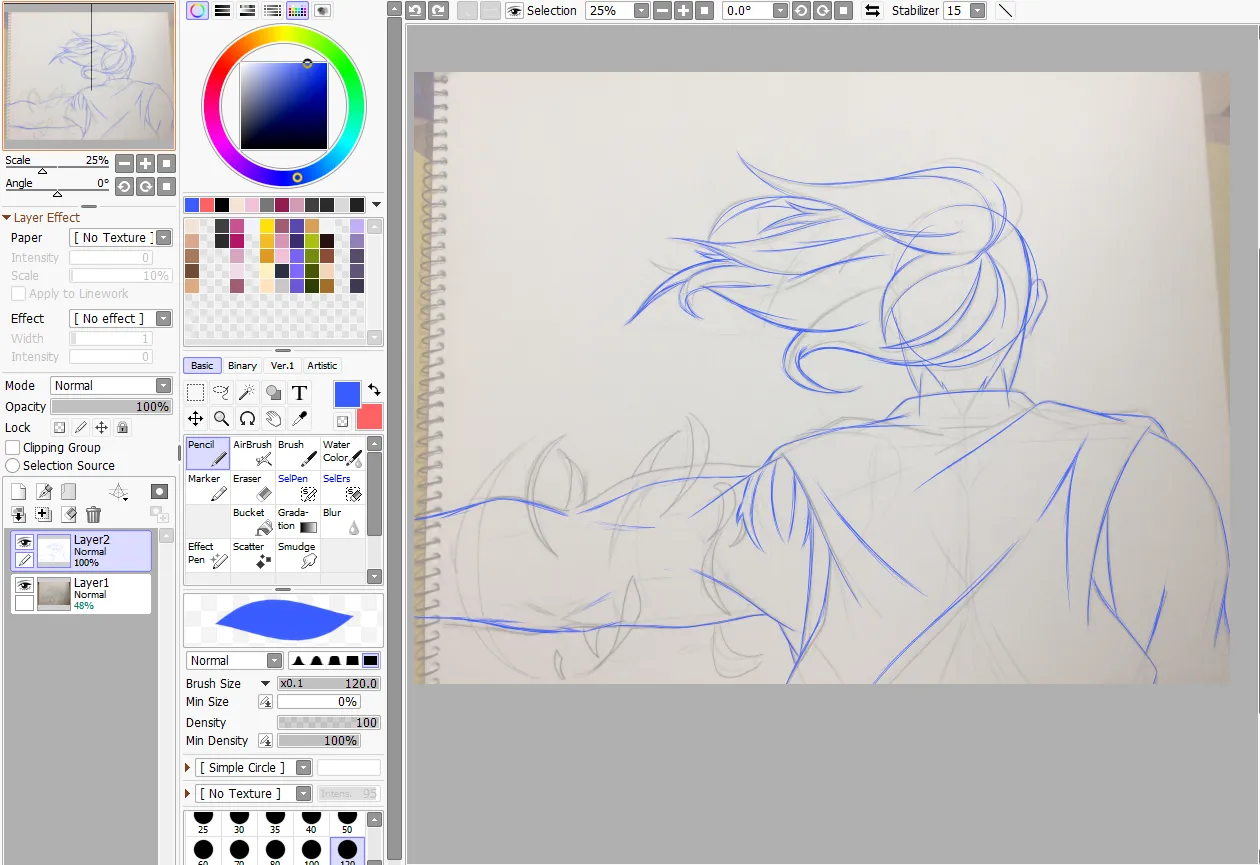The image size is (1260, 865).
Task: Switch to the Binary tool tab
Action: point(242,366)
